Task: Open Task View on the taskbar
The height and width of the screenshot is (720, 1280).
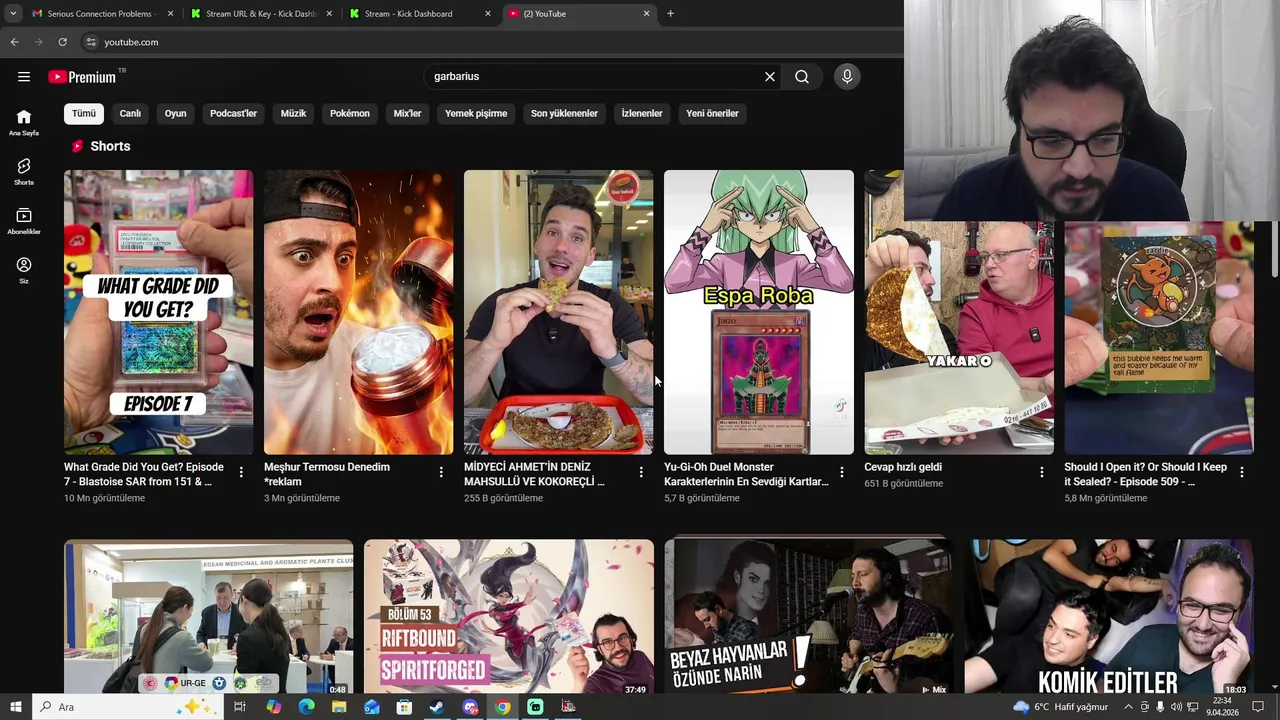Action: tap(240, 707)
